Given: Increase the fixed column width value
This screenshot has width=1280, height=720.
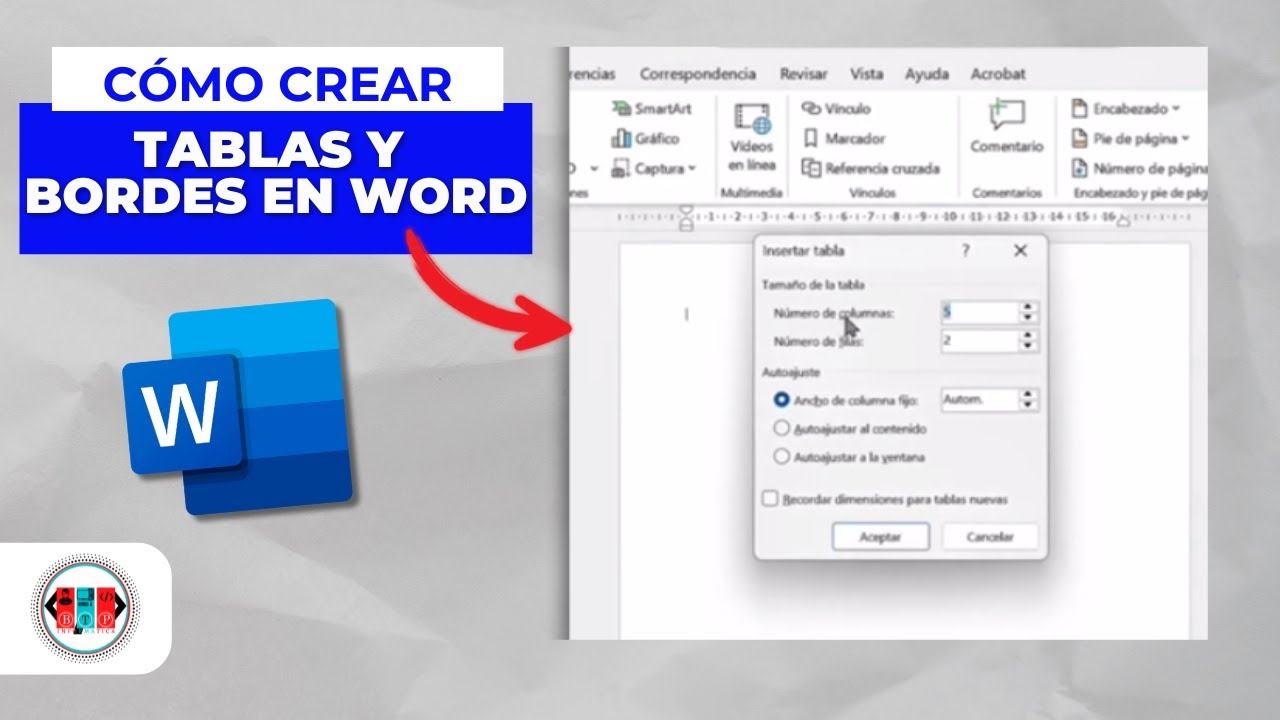Looking at the screenshot, I should pyautogui.click(x=1029, y=394).
